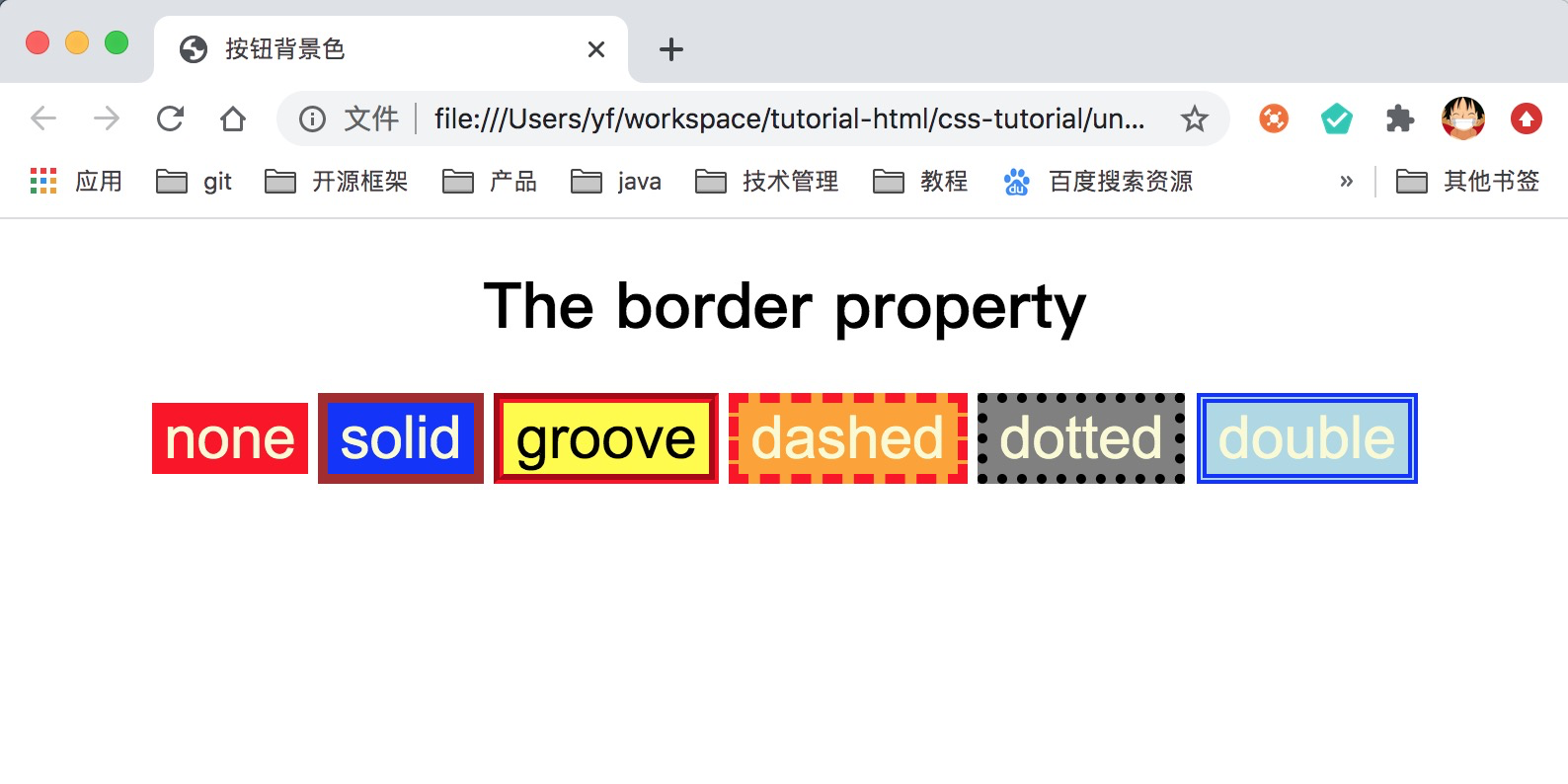The height and width of the screenshot is (784, 1568).
Task: Click the browser back arrow
Action: 43,119
